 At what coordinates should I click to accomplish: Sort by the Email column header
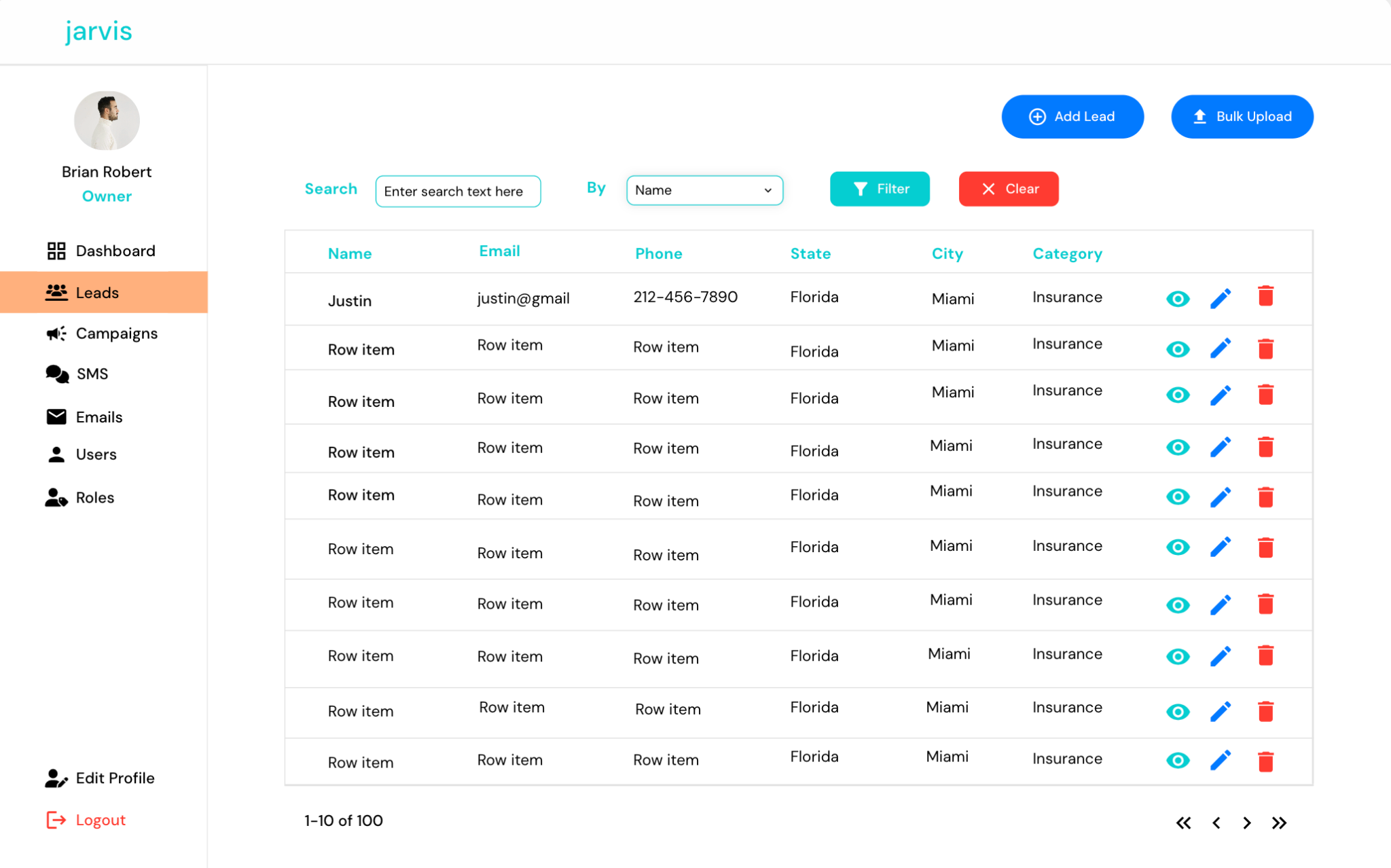499,251
